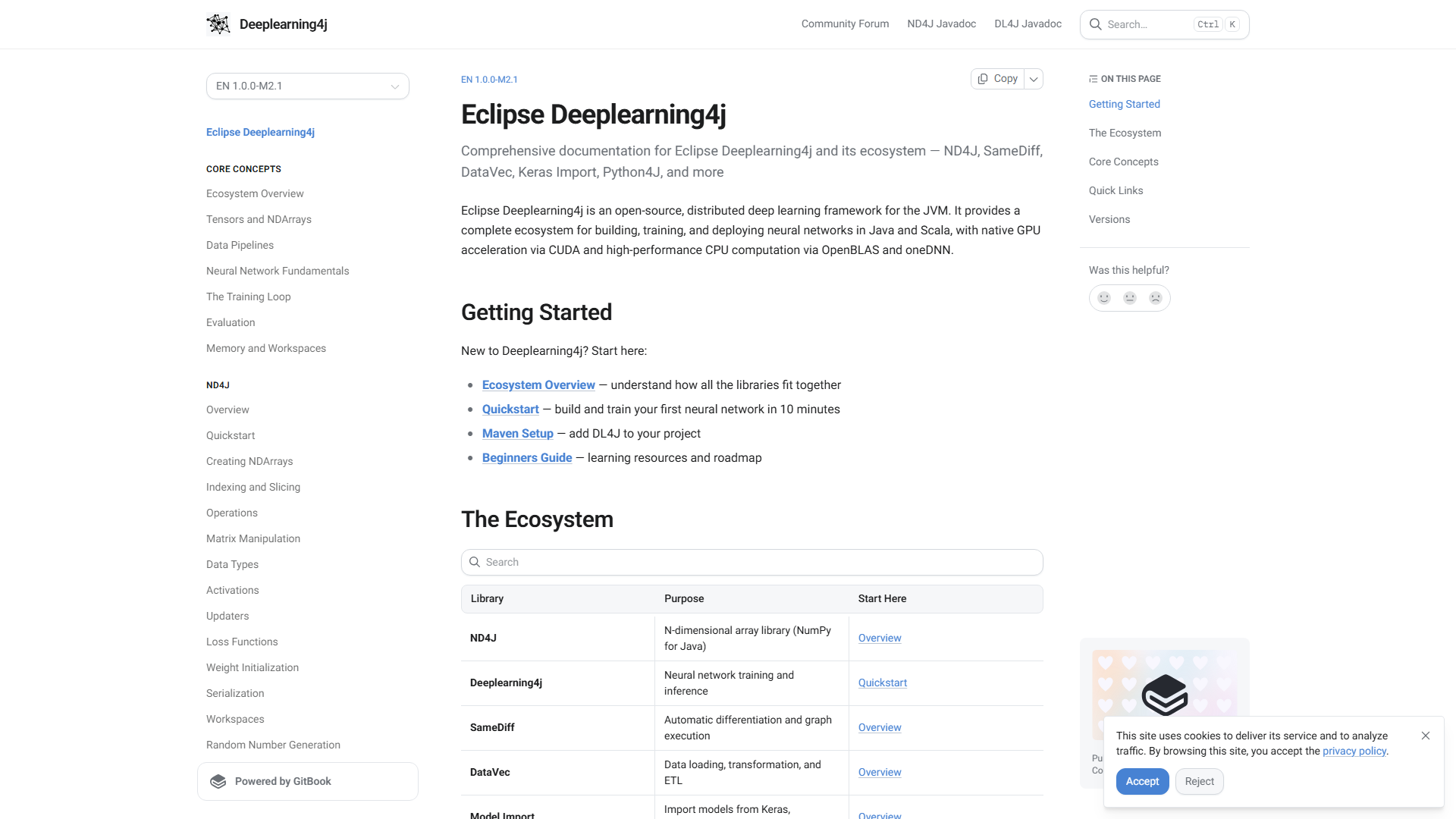Viewport: 1456px width, 819px height.
Task: Open Workspaces in sidebar
Action: coord(235,720)
